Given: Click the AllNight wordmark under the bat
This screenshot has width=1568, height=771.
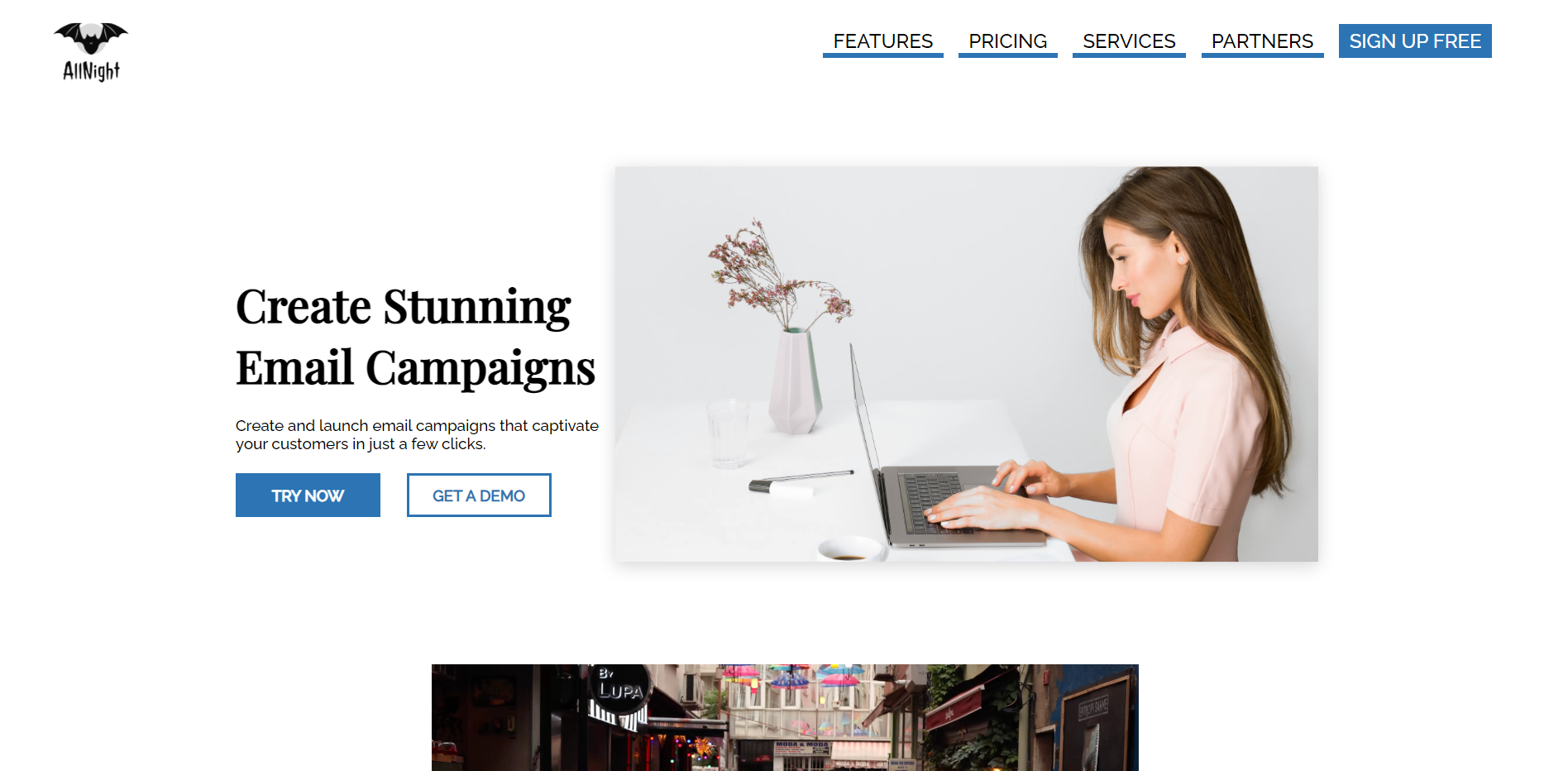Looking at the screenshot, I should click(x=91, y=71).
